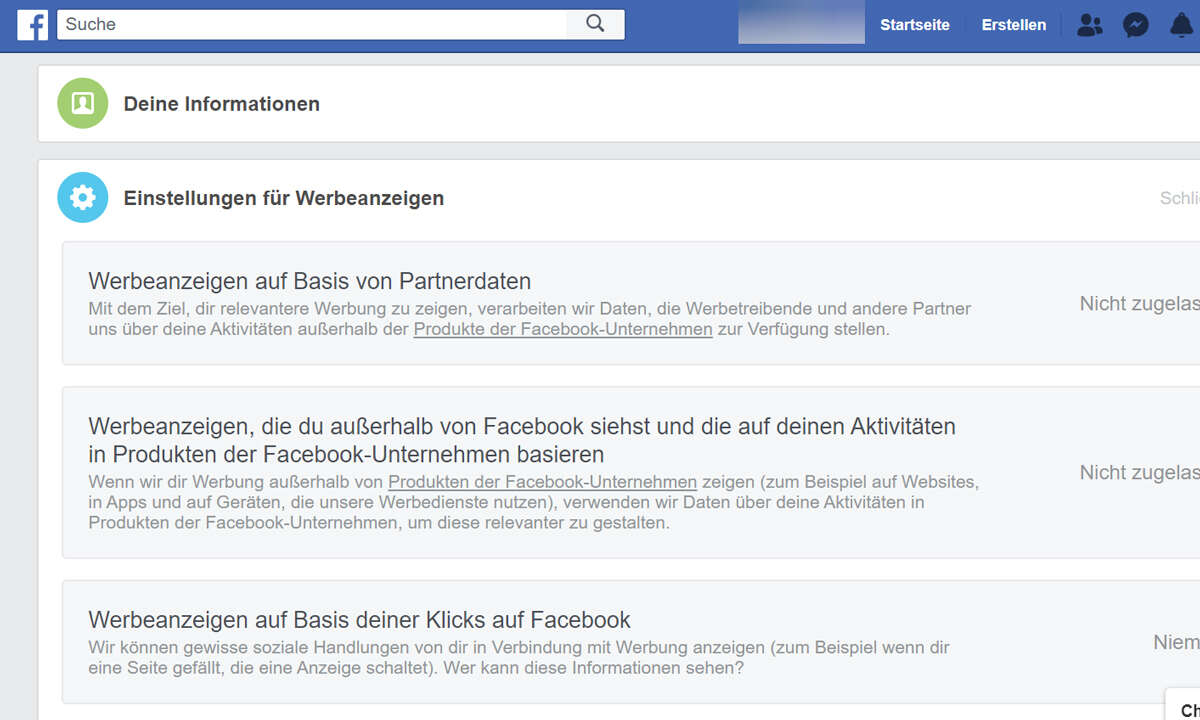Open the Chat tab at the bottom right

point(1184,706)
